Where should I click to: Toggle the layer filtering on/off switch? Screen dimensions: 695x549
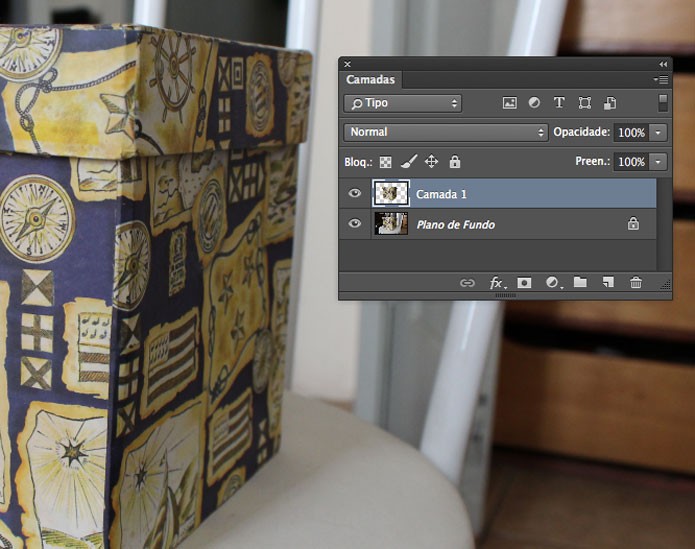(x=663, y=103)
